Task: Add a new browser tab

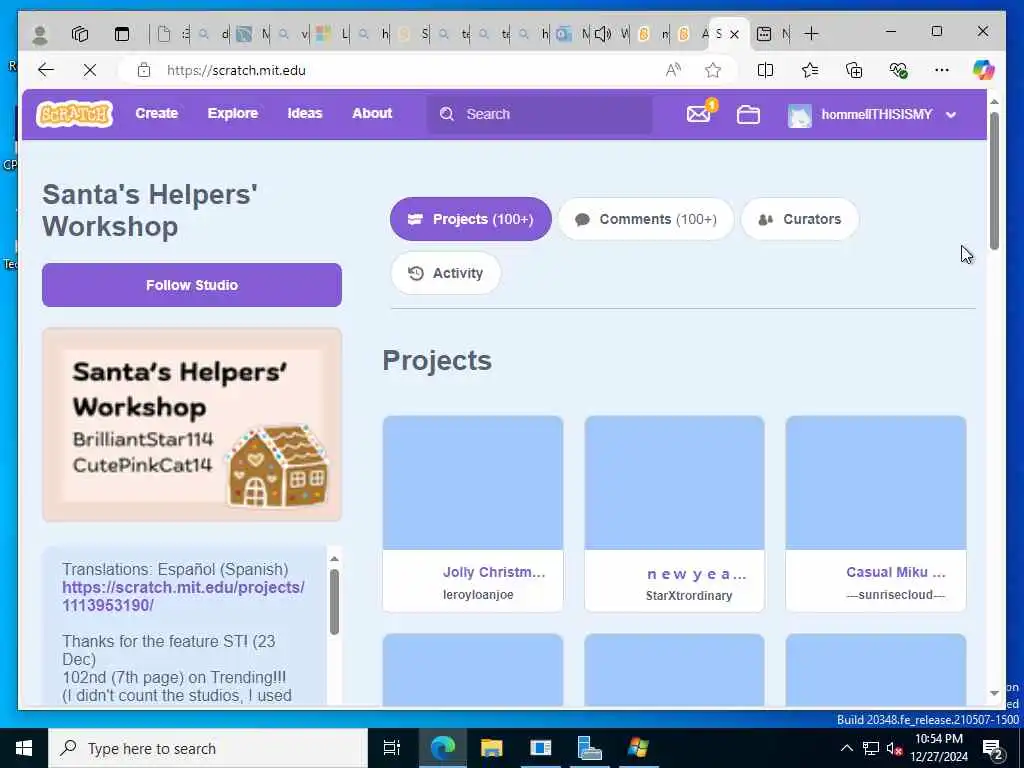Action: pos(811,33)
